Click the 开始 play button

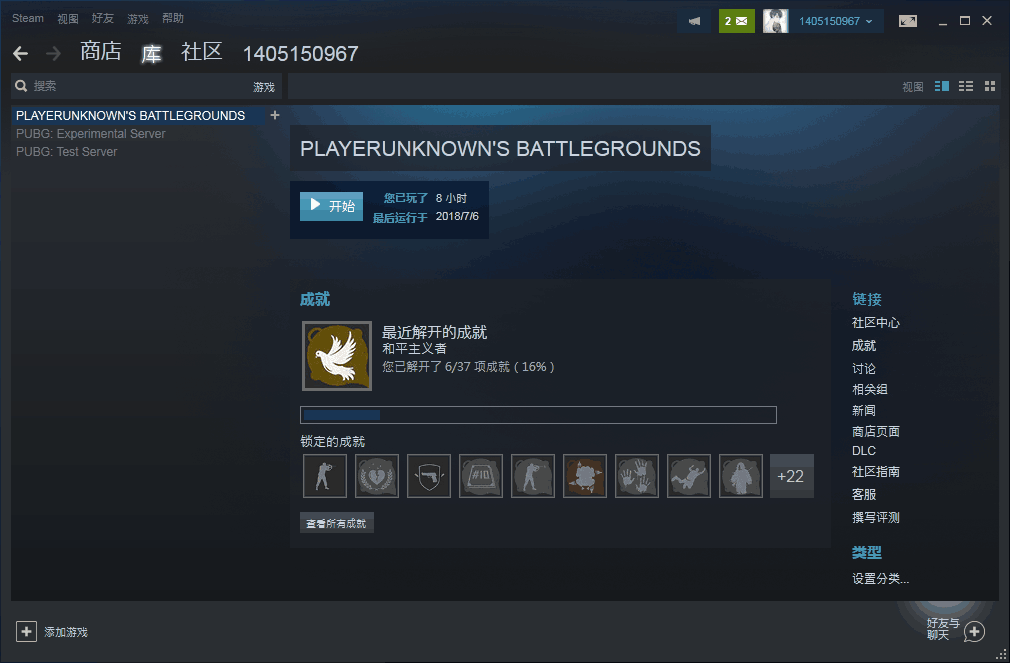pos(332,206)
